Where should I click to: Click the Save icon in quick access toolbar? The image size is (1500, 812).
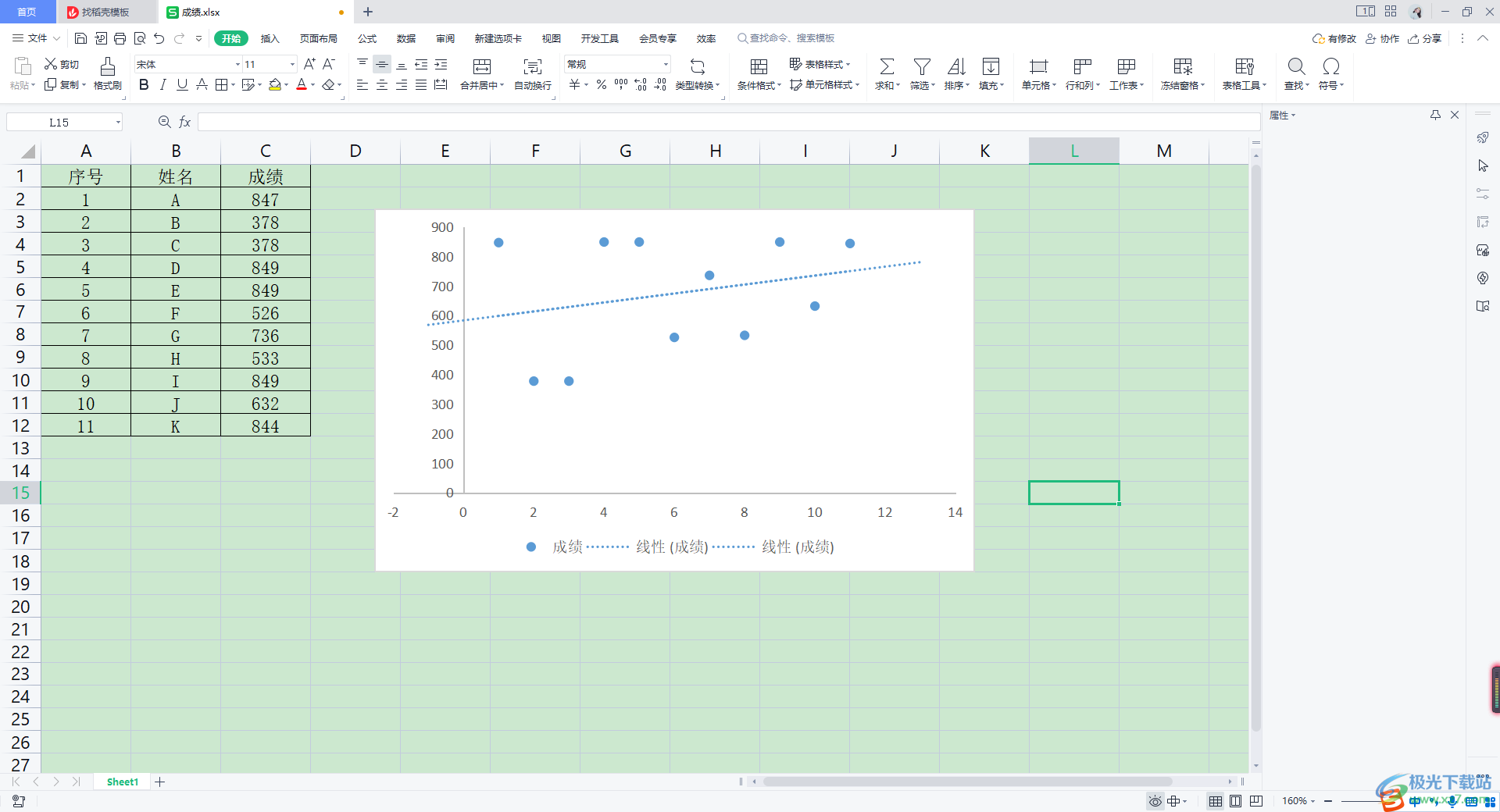80,38
